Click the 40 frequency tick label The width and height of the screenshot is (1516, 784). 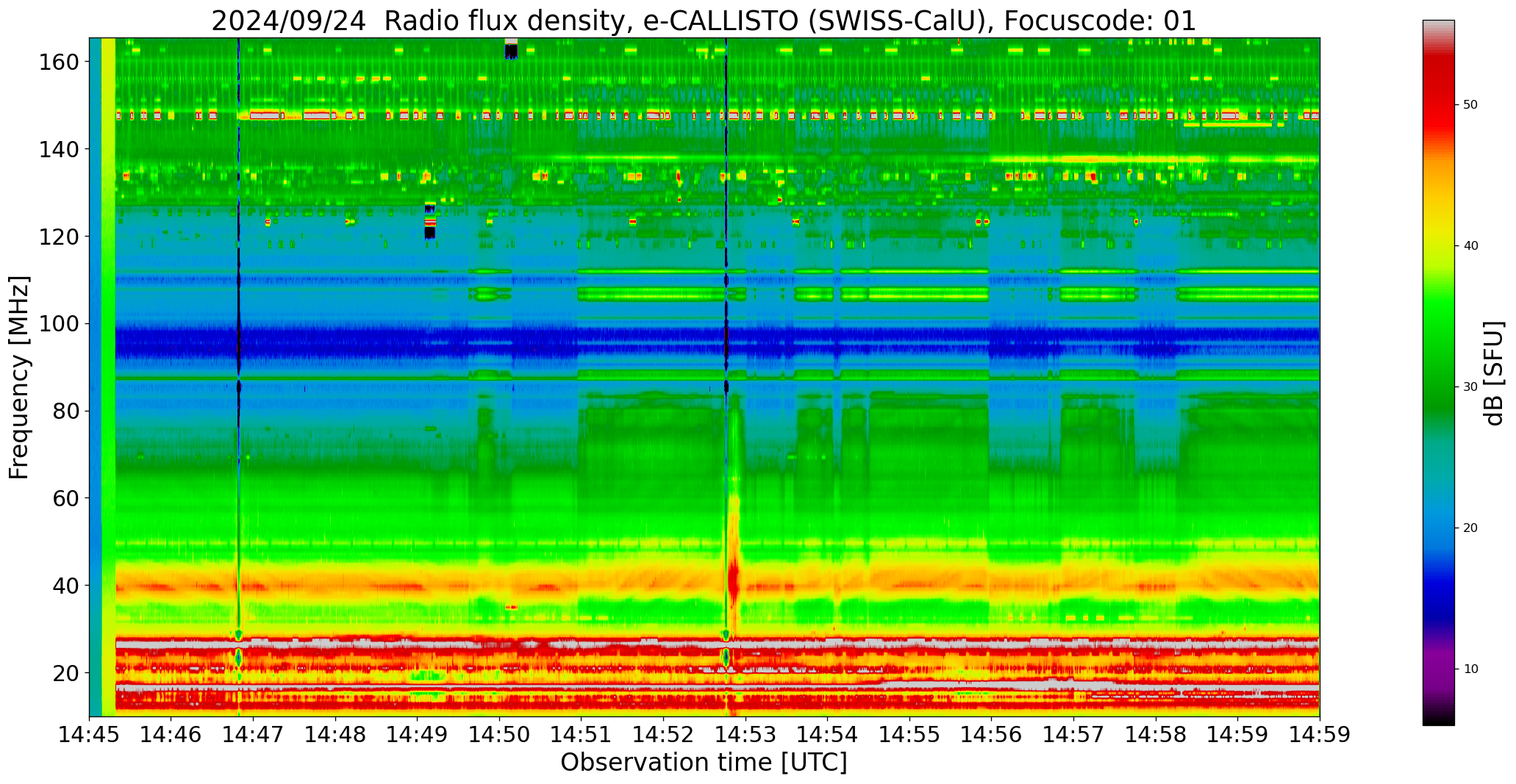[65, 586]
